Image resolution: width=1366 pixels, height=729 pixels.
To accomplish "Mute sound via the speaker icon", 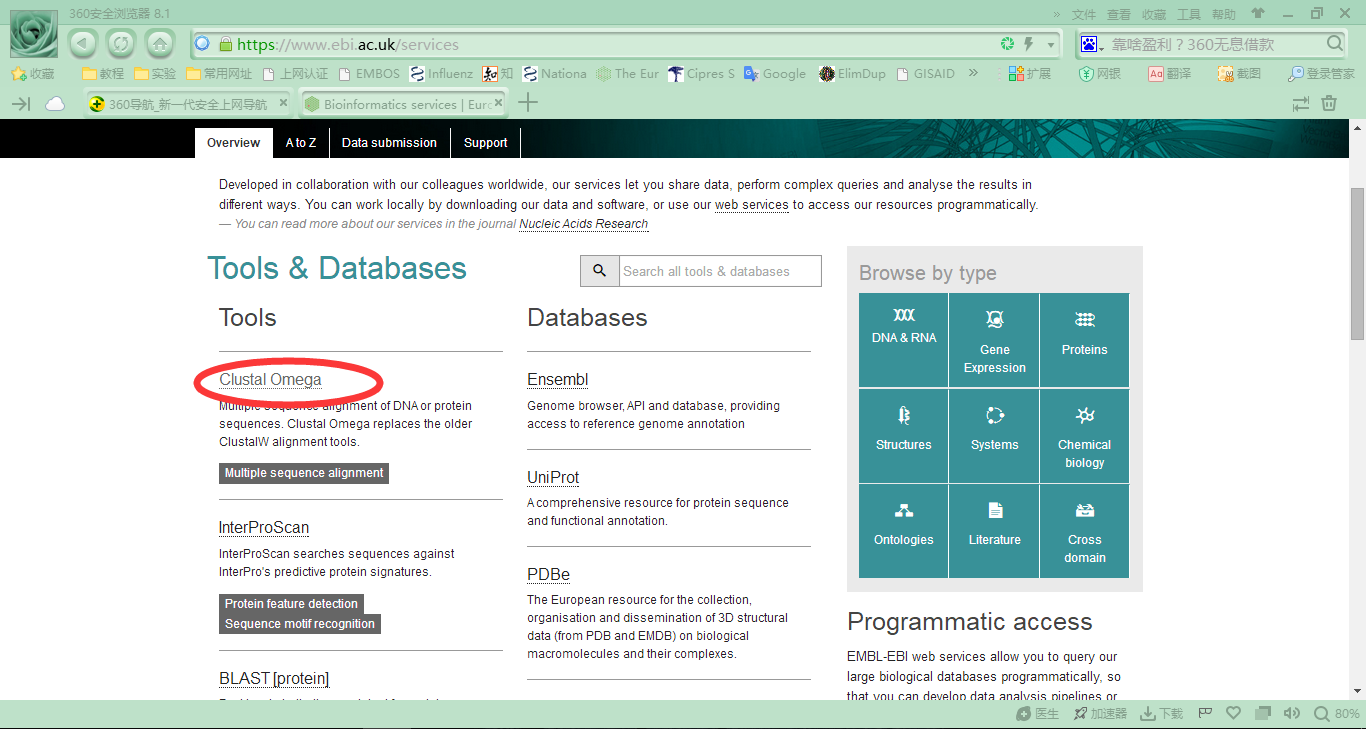I will pyautogui.click(x=1292, y=714).
